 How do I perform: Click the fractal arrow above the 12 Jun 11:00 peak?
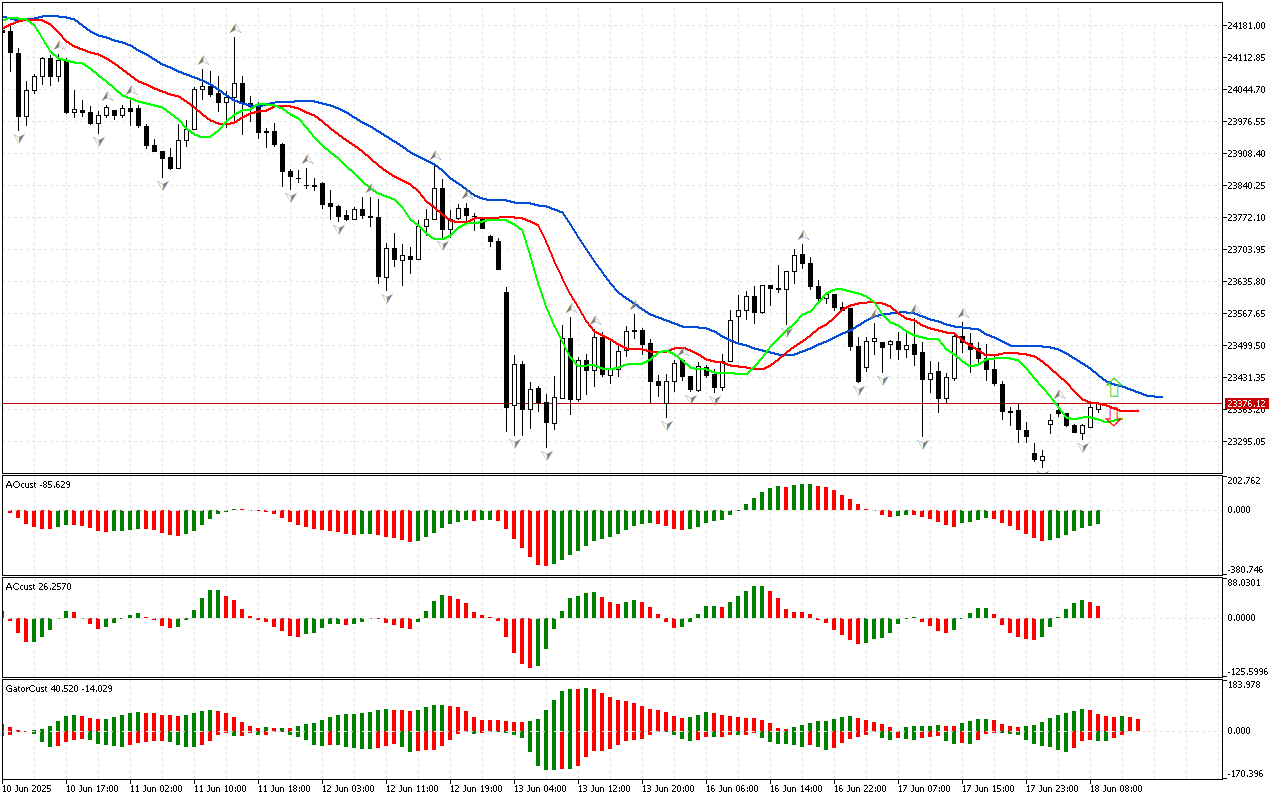tap(435, 156)
